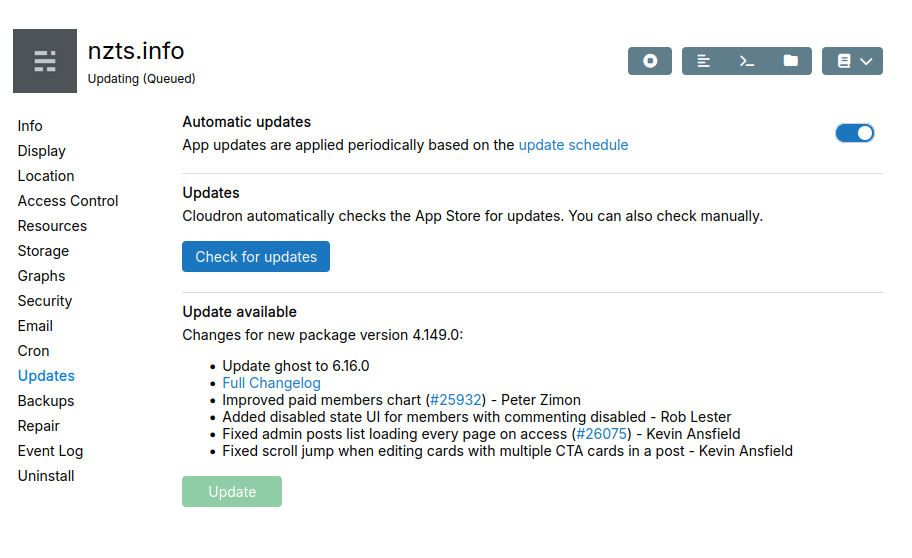Open the app logs viewer icon

tap(704, 61)
